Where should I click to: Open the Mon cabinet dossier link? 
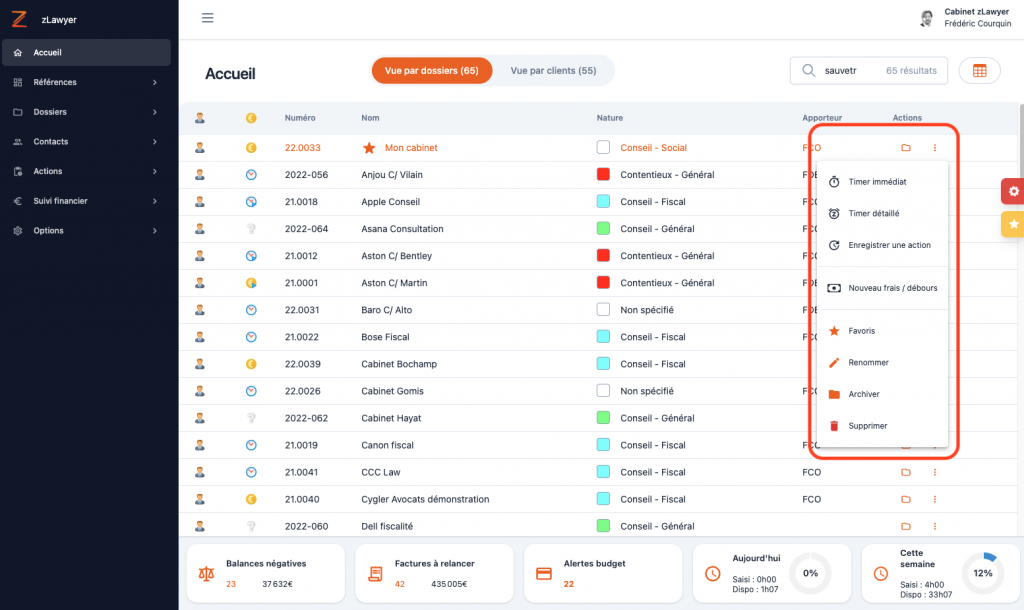pyautogui.click(x=411, y=148)
